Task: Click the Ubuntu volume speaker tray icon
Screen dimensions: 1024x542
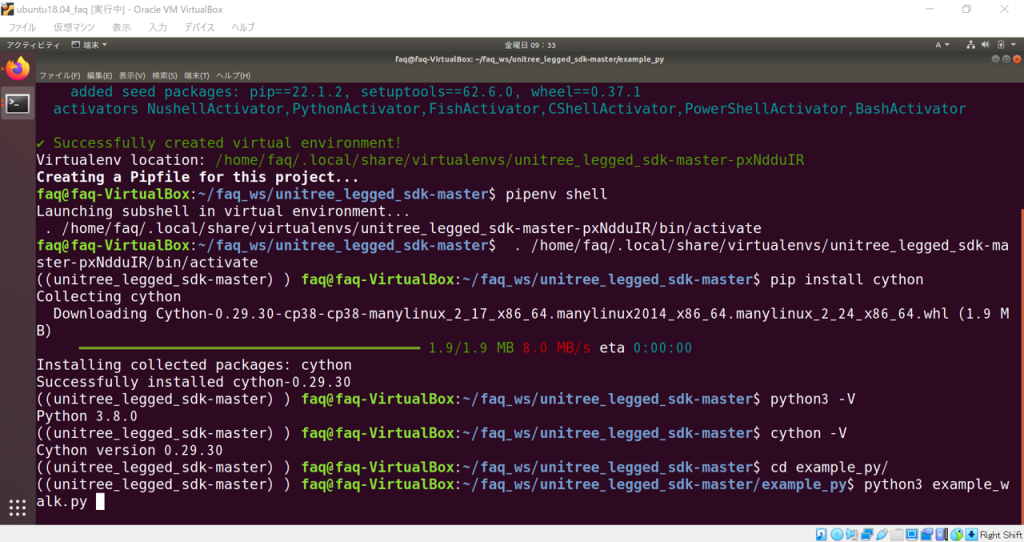Action: [x=985, y=44]
